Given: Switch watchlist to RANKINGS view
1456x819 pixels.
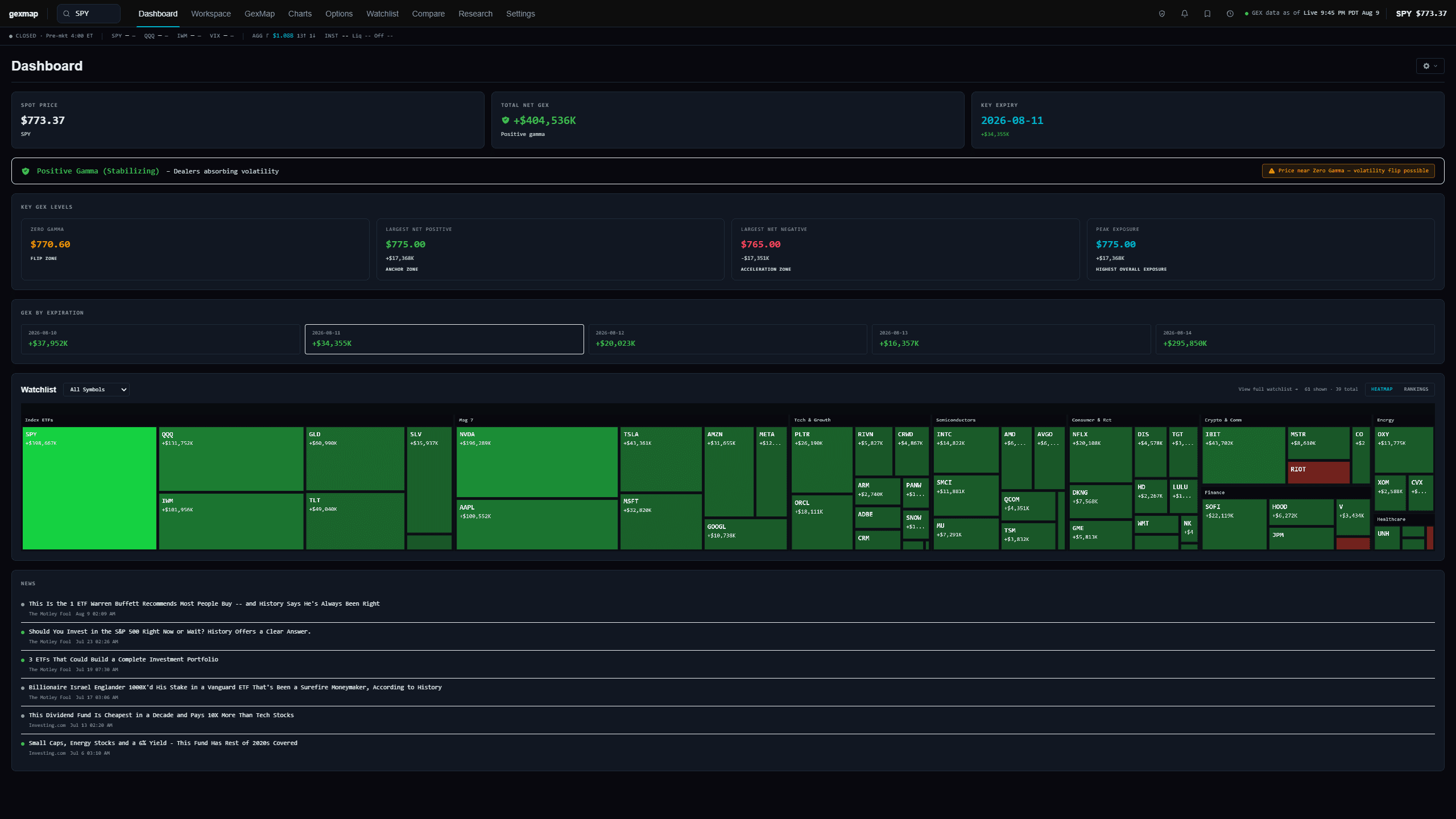Looking at the screenshot, I should coord(1416,390).
